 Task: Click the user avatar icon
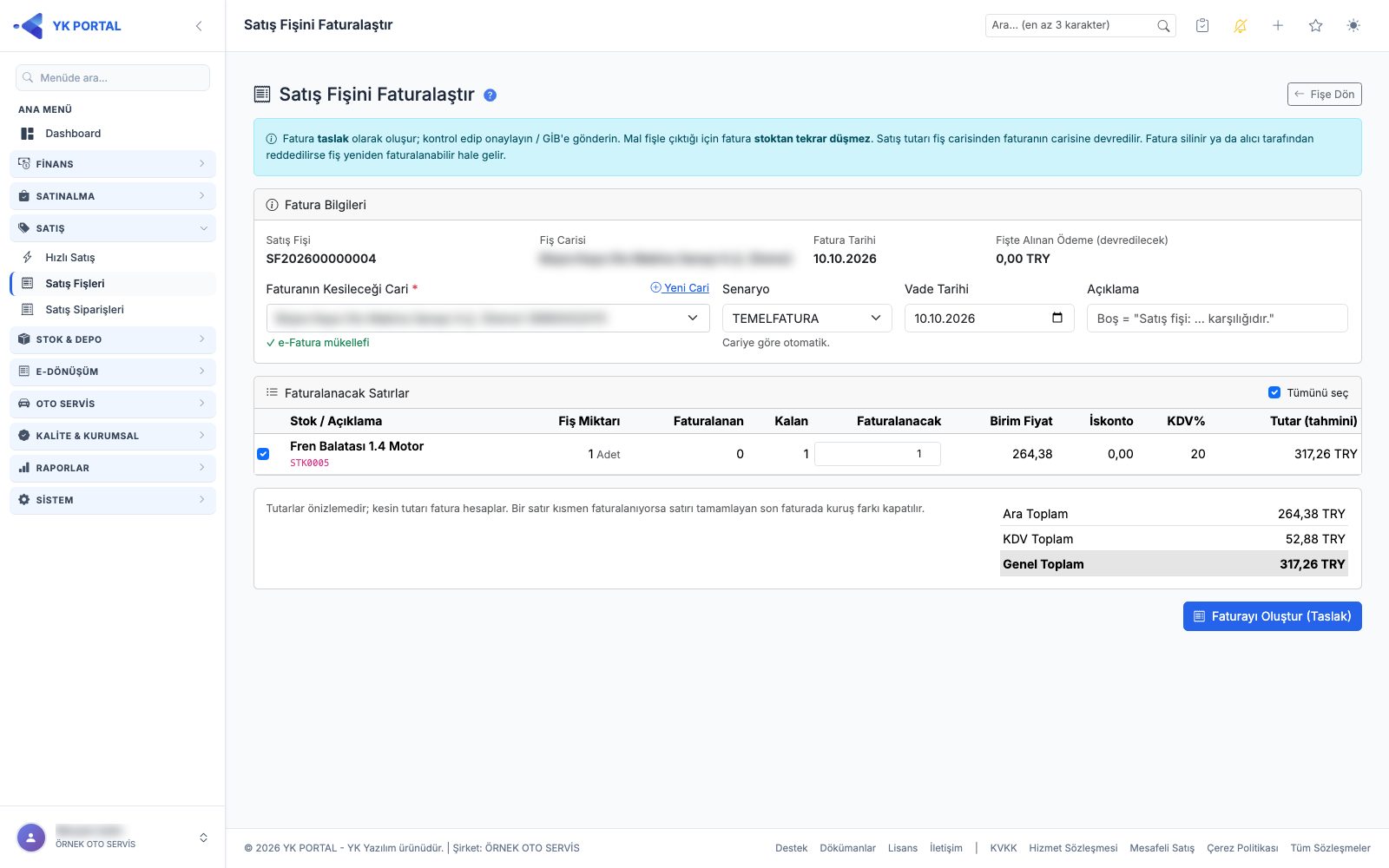pyautogui.click(x=31, y=838)
